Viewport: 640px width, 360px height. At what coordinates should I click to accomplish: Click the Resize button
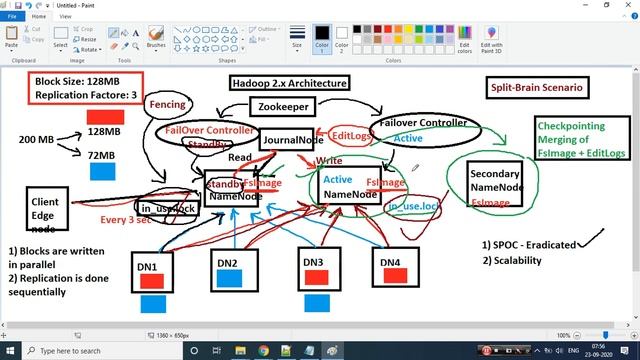tap(85, 39)
